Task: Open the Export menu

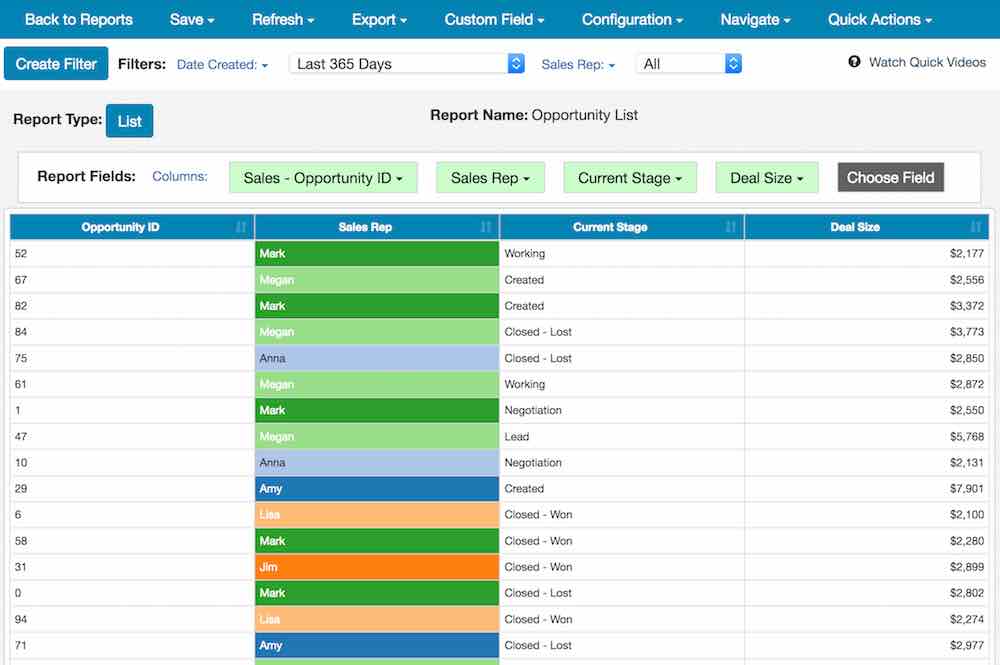Action: [379, 19]
